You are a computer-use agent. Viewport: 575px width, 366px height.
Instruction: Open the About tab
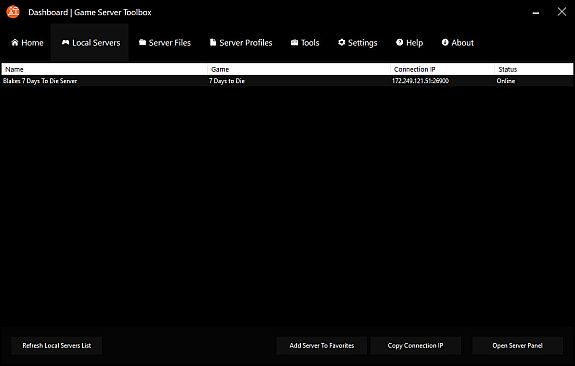(x=457, y=43)
